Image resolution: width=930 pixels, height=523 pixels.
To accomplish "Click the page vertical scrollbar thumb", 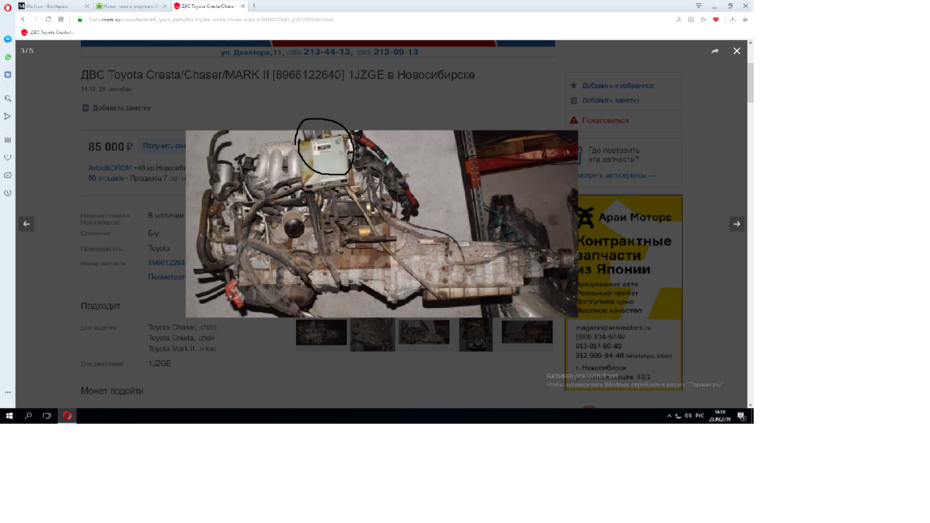I will [750, 82].
